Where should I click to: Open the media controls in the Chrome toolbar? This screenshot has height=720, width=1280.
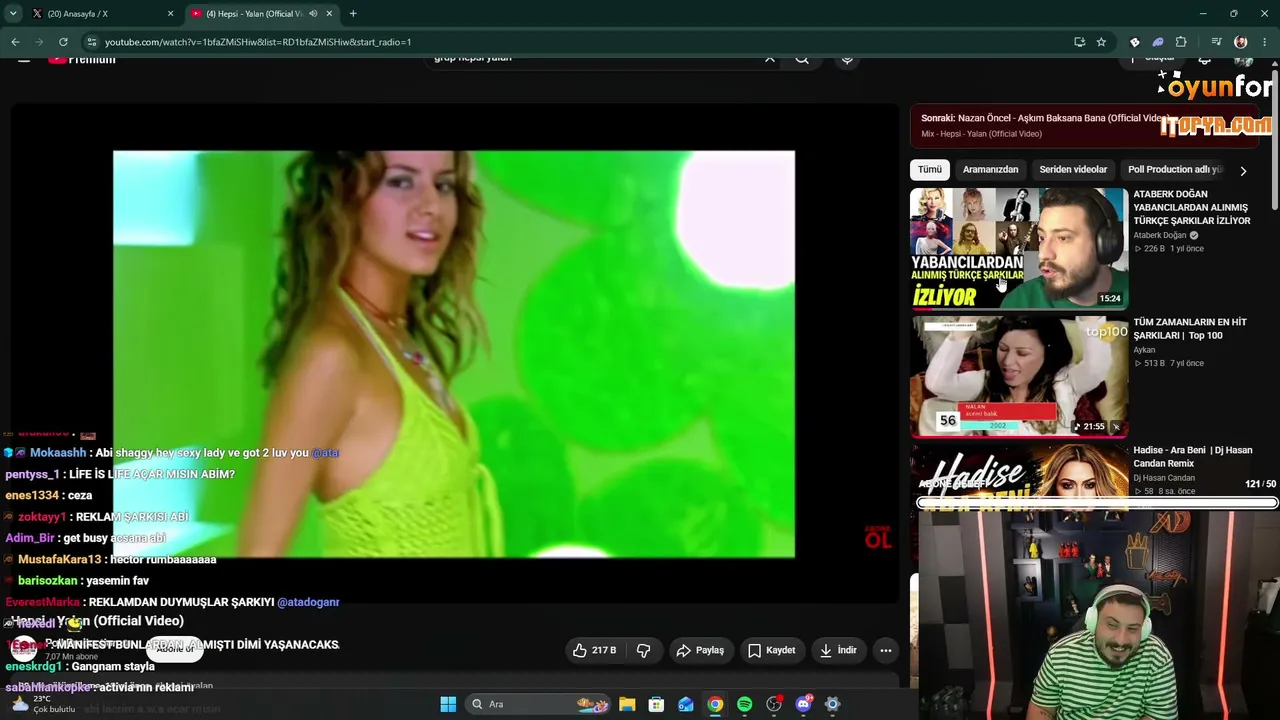pos(1216,42)
